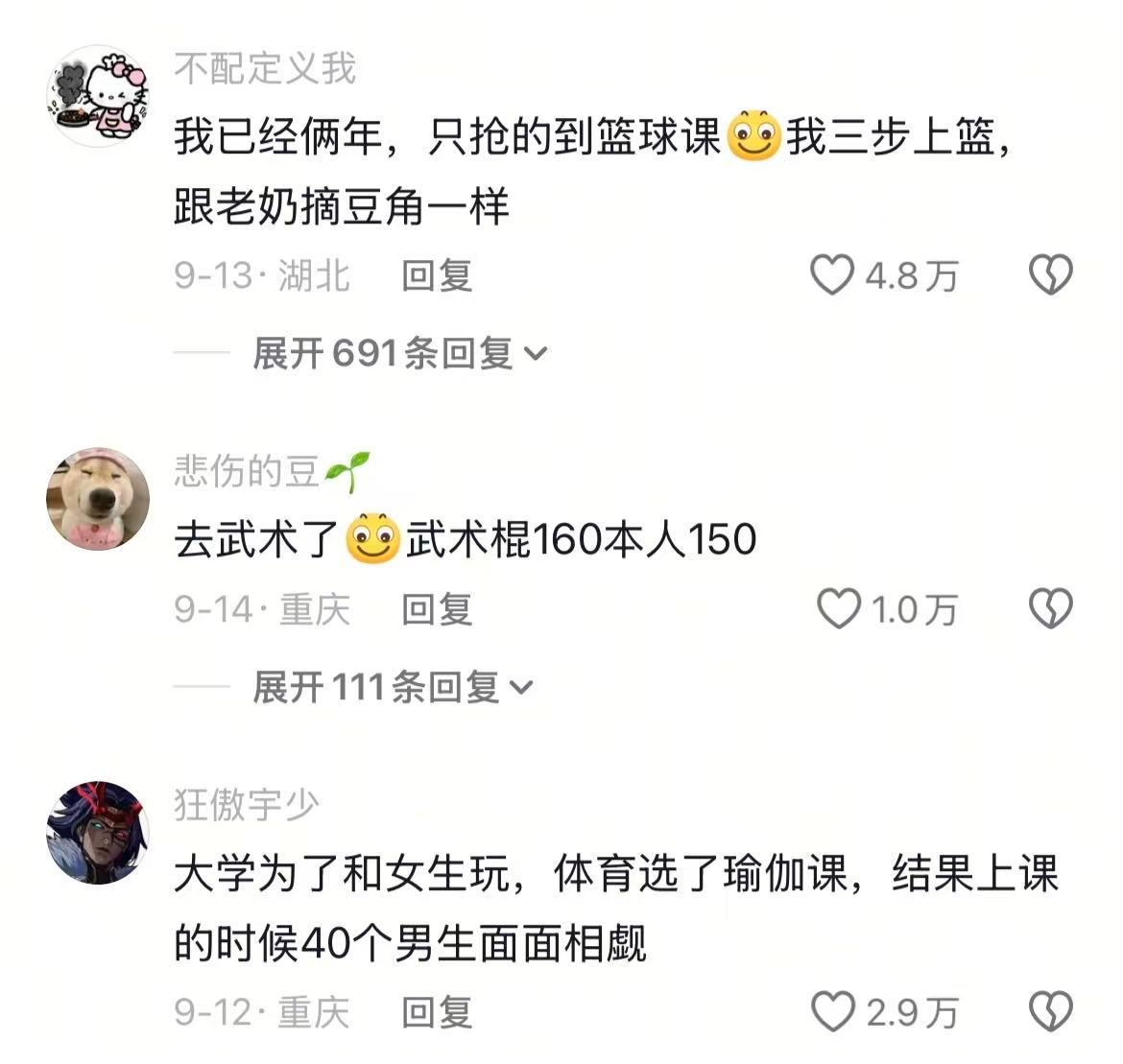The image size is (1123, 1064).
Task: Reply to the 9-13 湖北 comment
Action: point(437,275)
